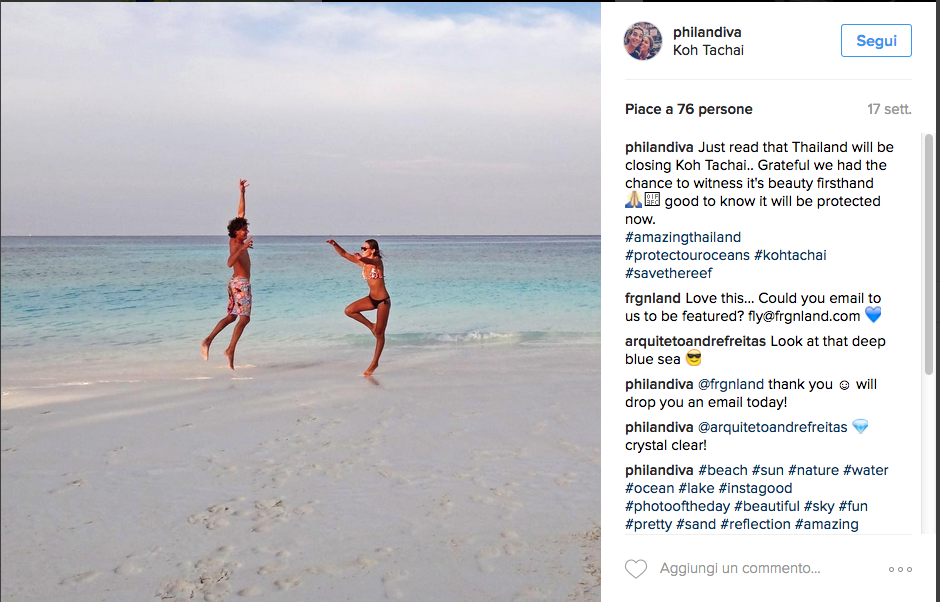This screenshot has width=940, height=602.
Task: Like the post with the heart icon
Action: pyautogui.click(x=635, y=568)
